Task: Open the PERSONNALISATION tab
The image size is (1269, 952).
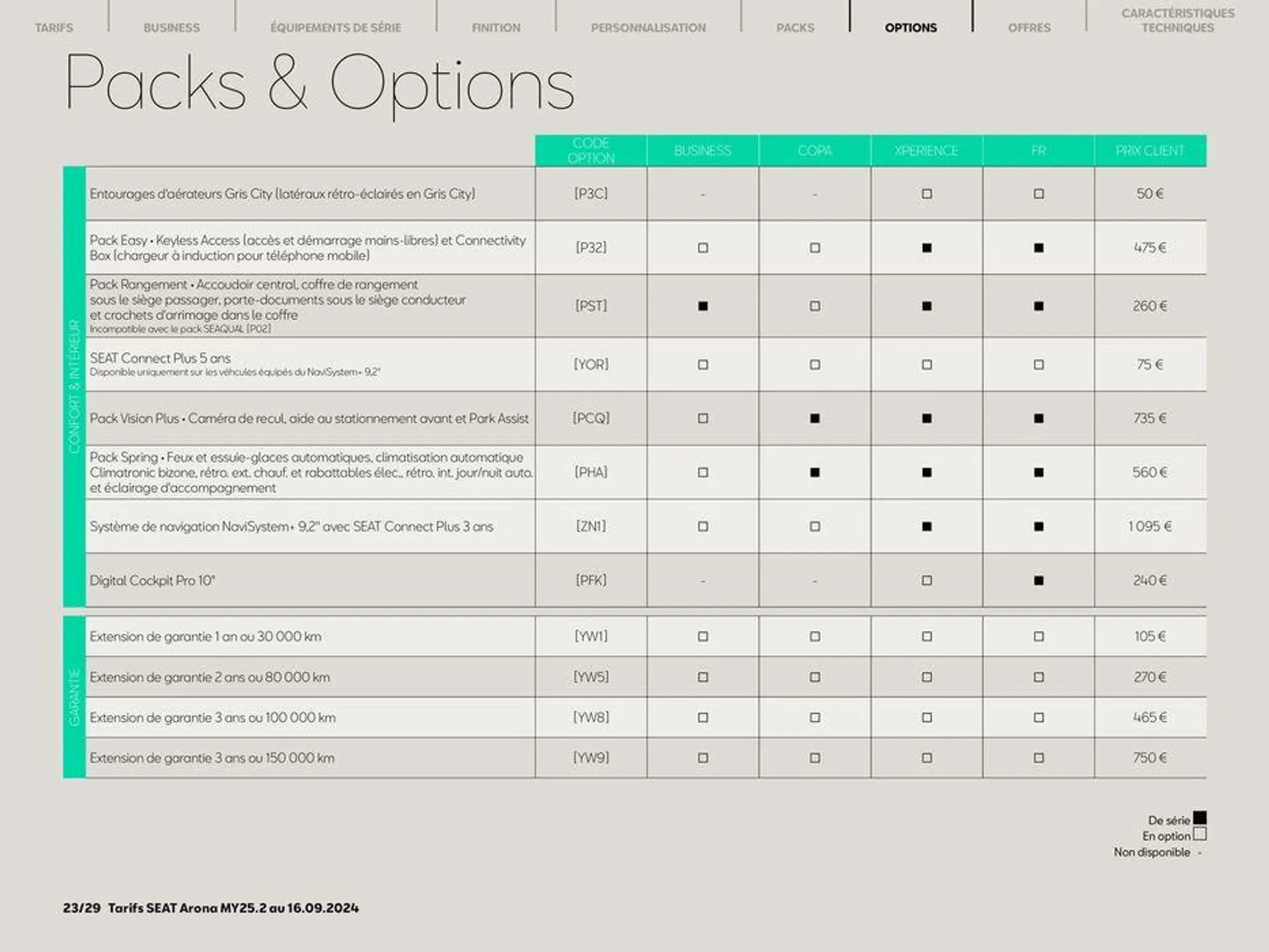Action: pos(648,28)
